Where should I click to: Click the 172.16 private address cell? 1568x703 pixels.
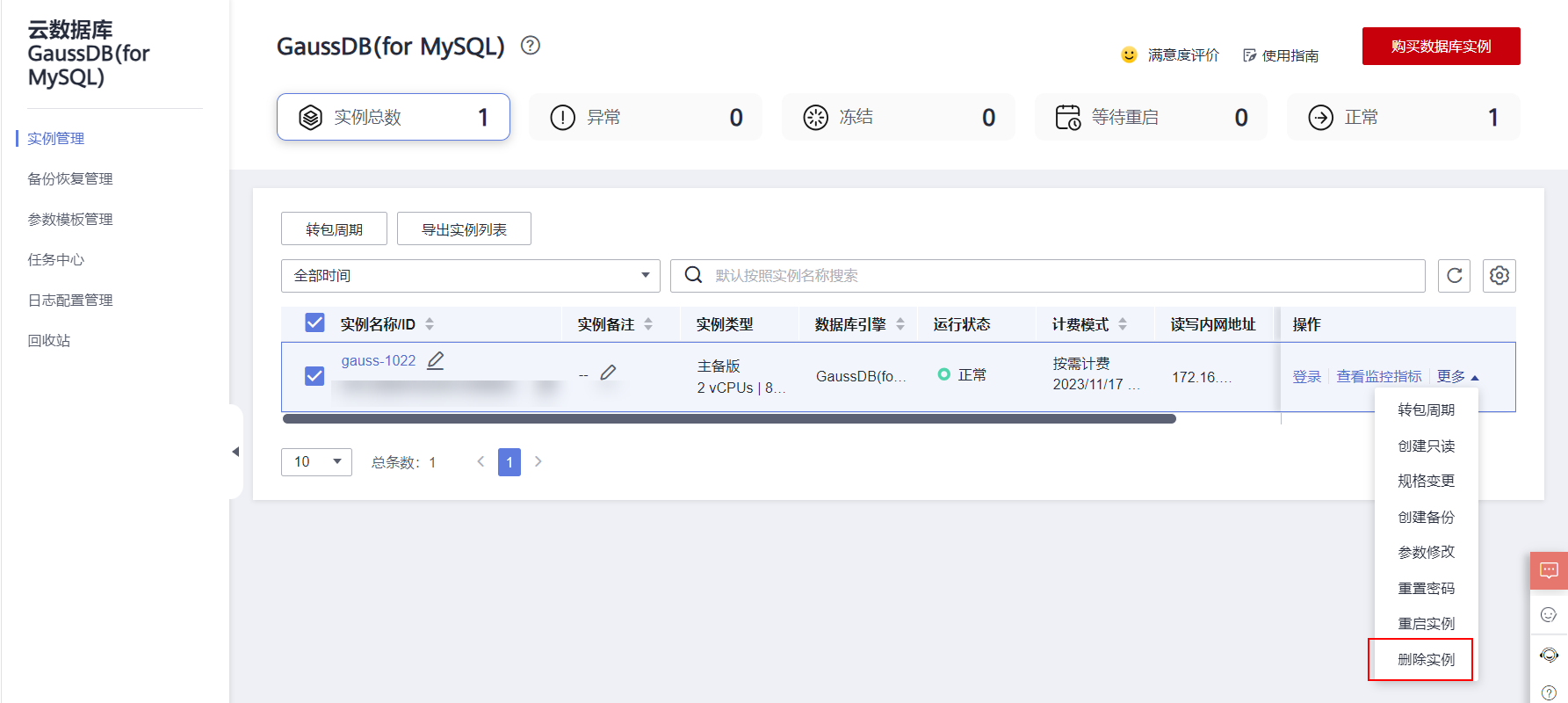pyautogui.click(x=1202, y=377)
